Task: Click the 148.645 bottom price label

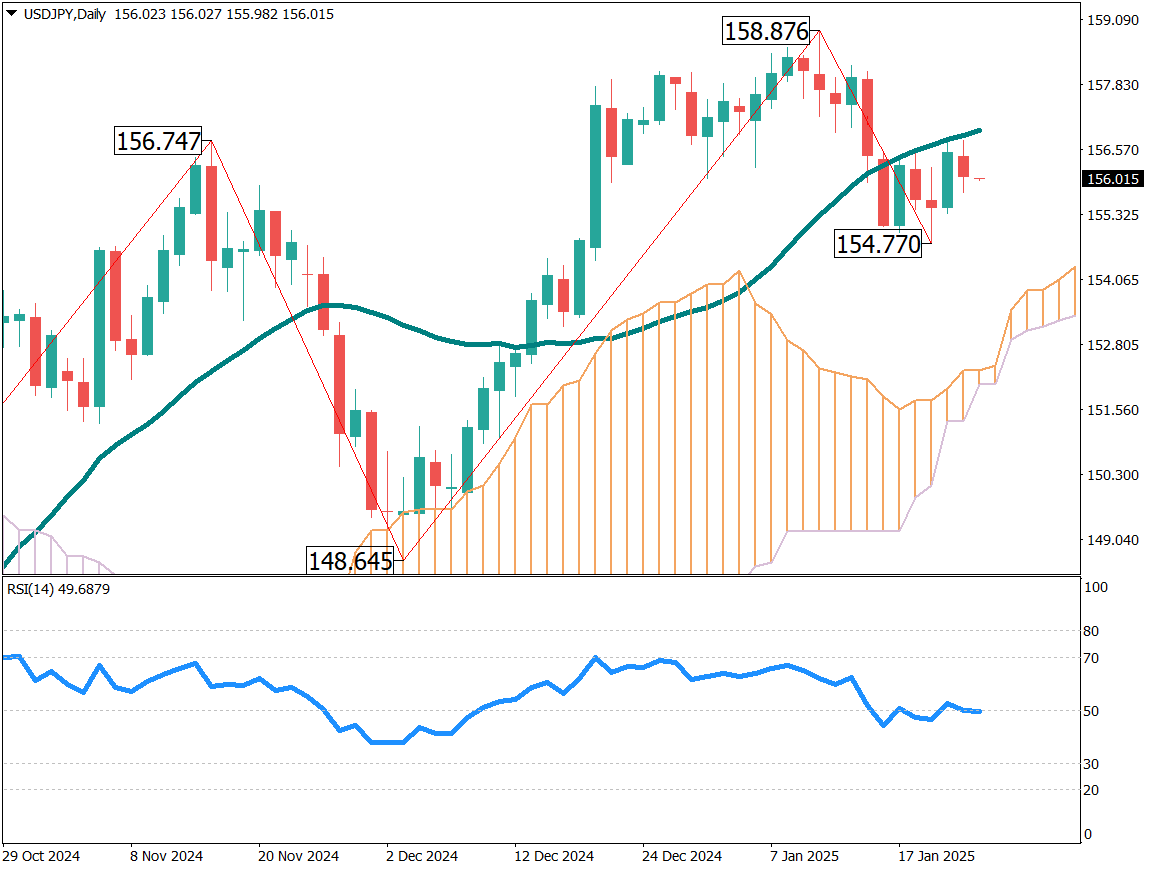Action: pos(349,561)
